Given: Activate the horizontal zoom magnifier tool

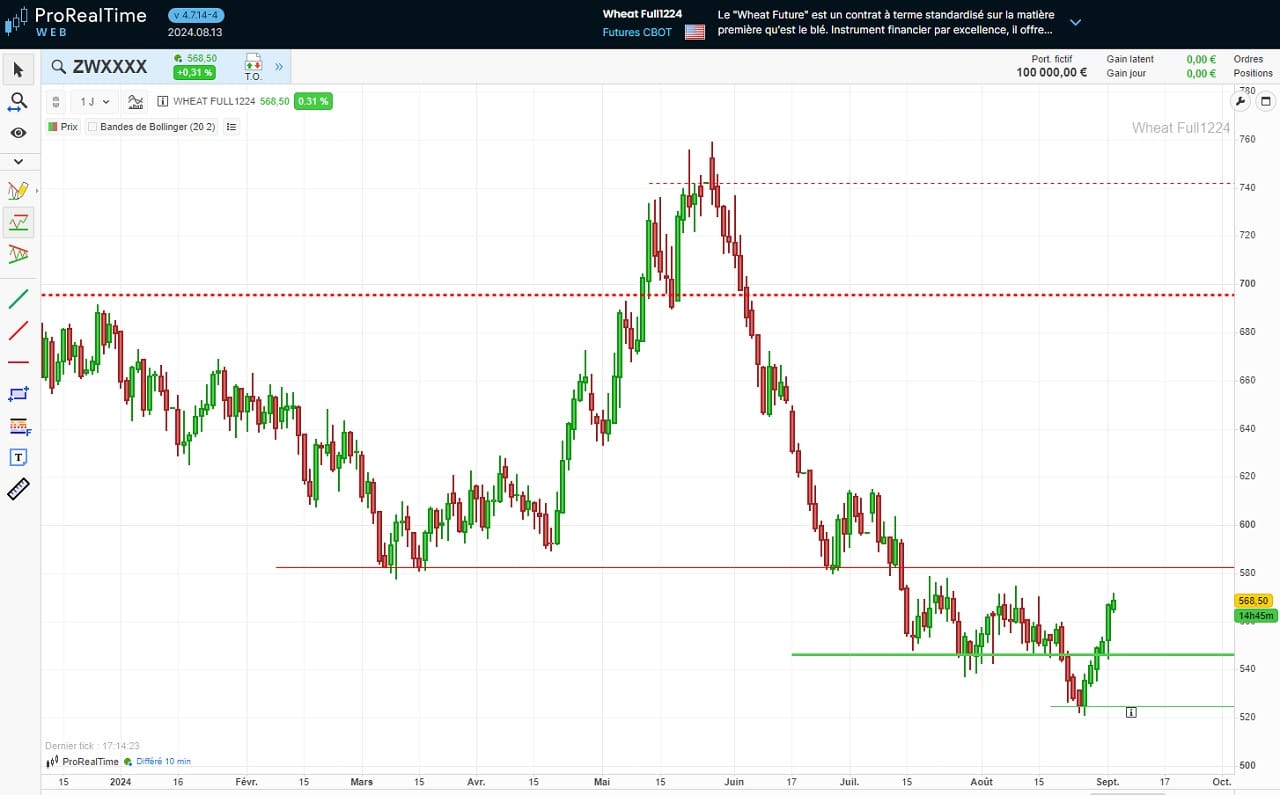Looking at the screenshot, I should click(18, 101).
